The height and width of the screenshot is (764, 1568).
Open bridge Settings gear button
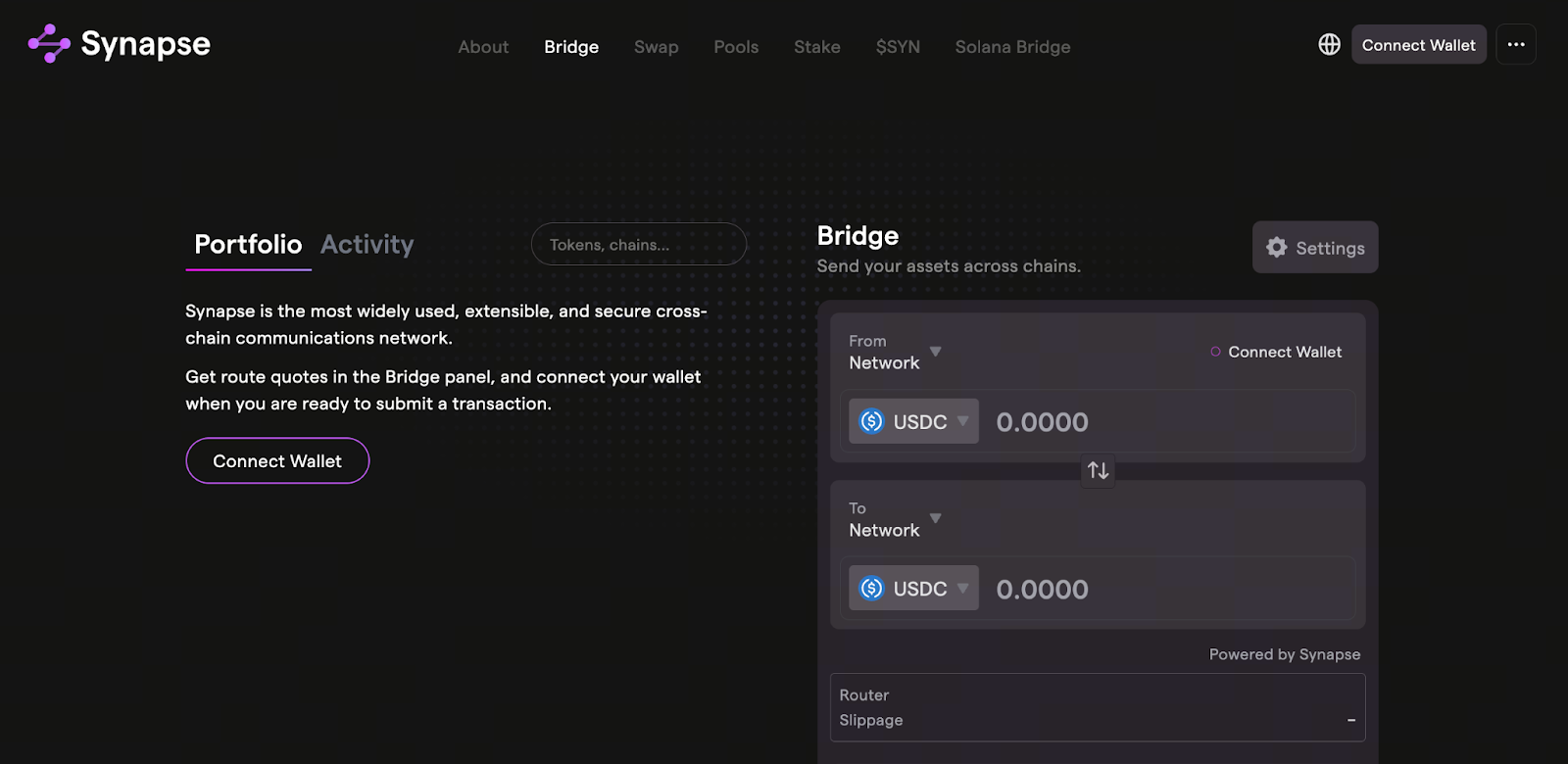1314,248
